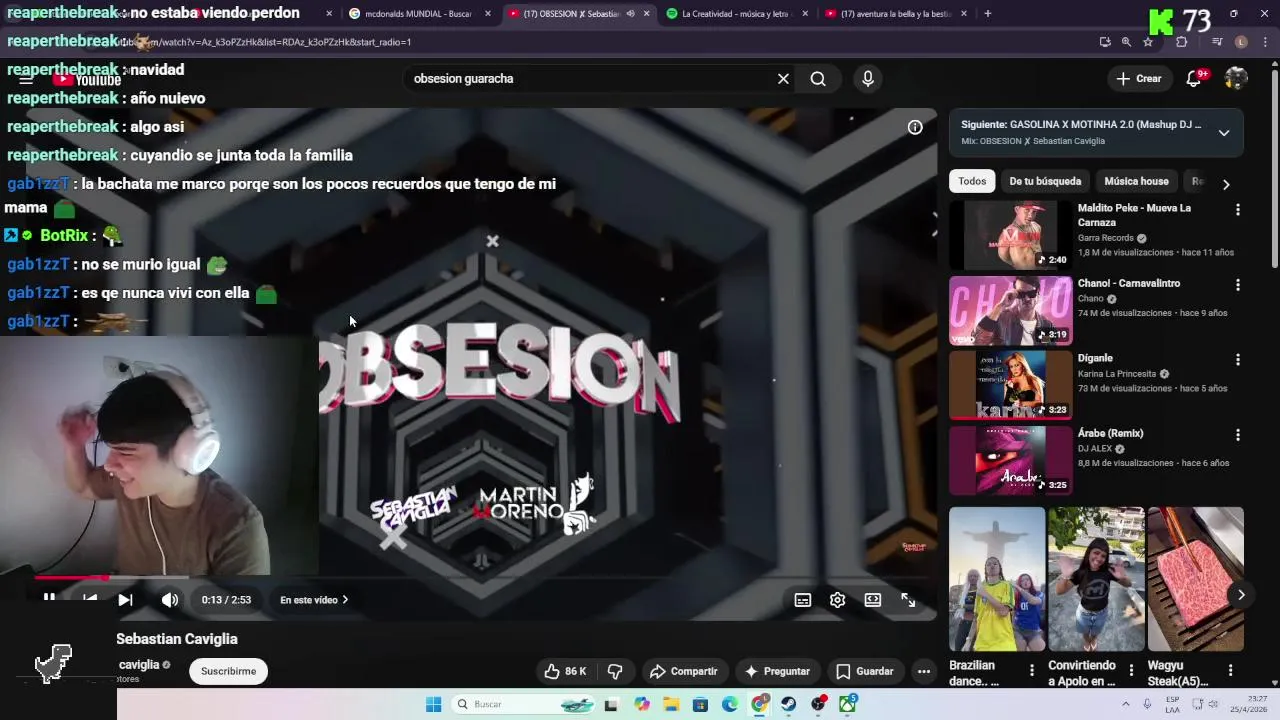Bookmark this page with star icon

(1148, 42)
